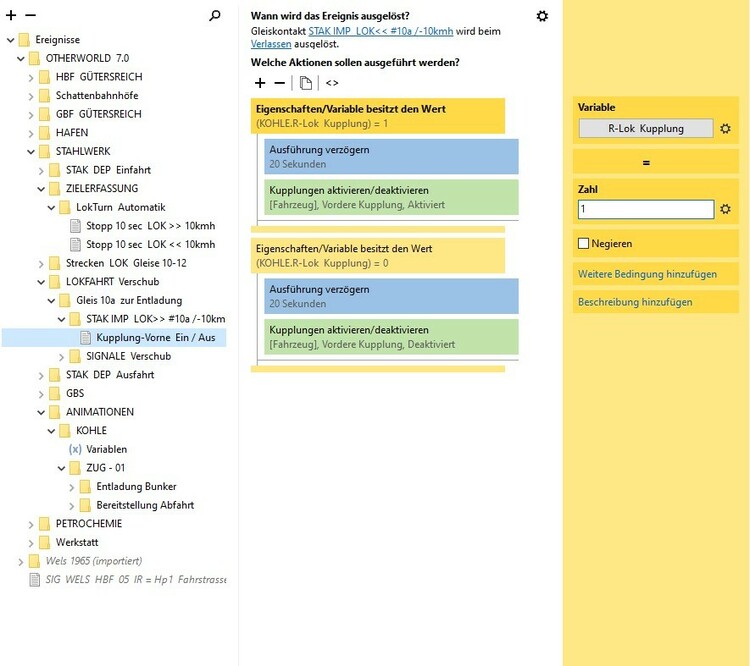Click the minus icon above the event tree

pos(30,16)
